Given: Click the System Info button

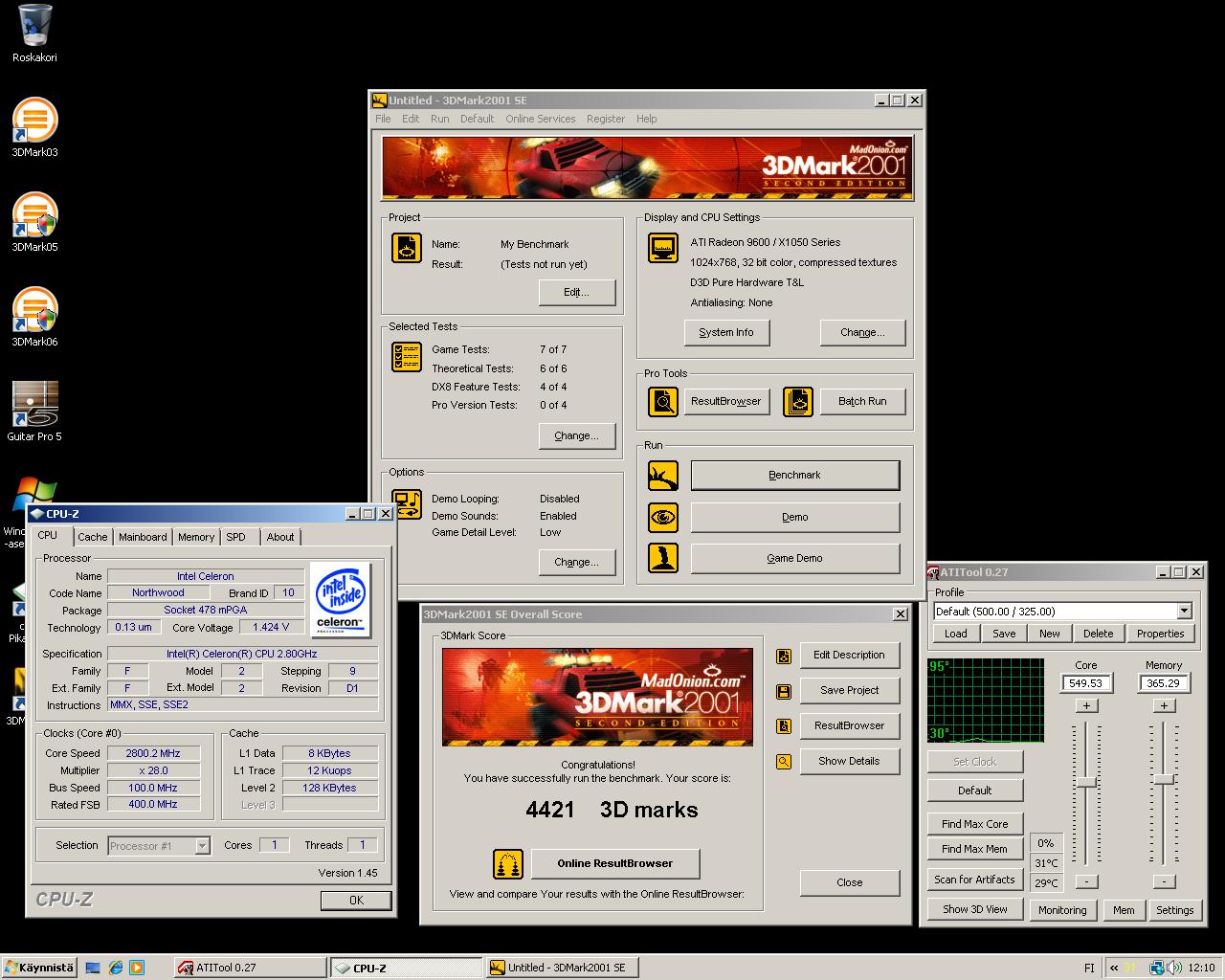Looking at the screenshot, I should (726, 333).
